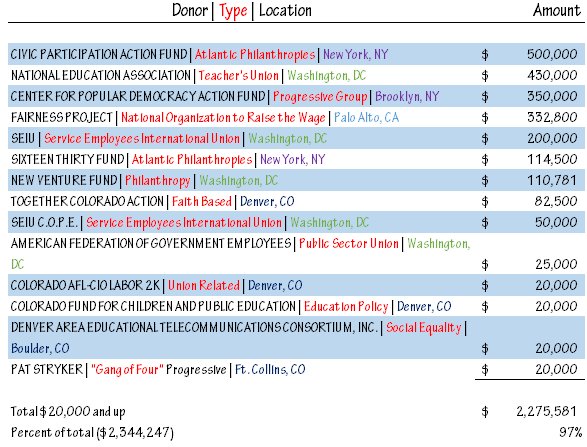Screen dimensions: 587x447
Task: Click the 350,000 amount value
Action: coord(552,97)
